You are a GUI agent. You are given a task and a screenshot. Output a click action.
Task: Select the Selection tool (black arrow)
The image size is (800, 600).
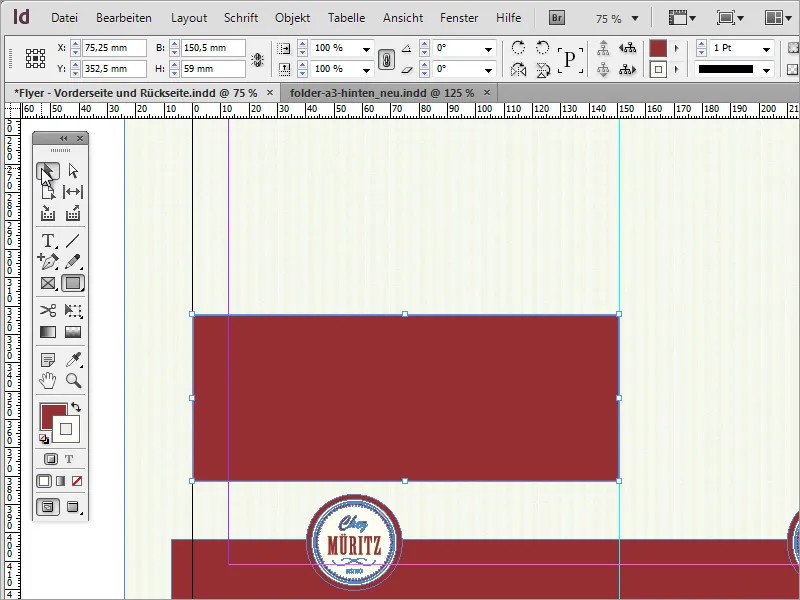pos(47,171)
